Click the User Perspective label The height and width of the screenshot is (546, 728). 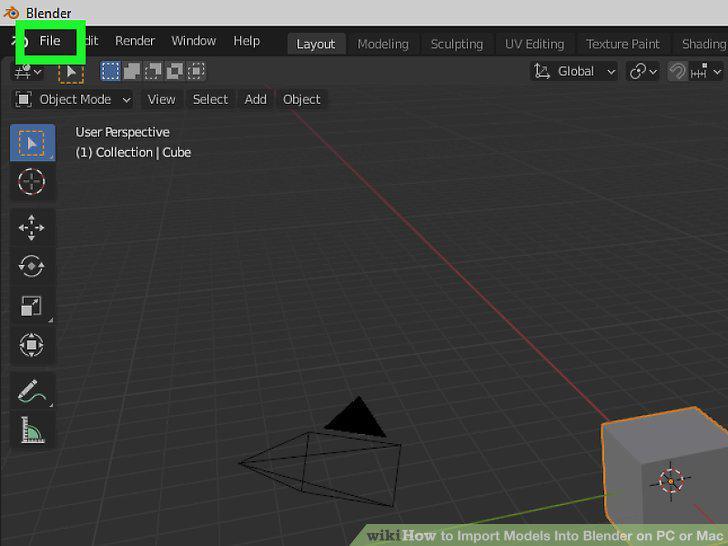pyautogui.click(x=122, y=132)
